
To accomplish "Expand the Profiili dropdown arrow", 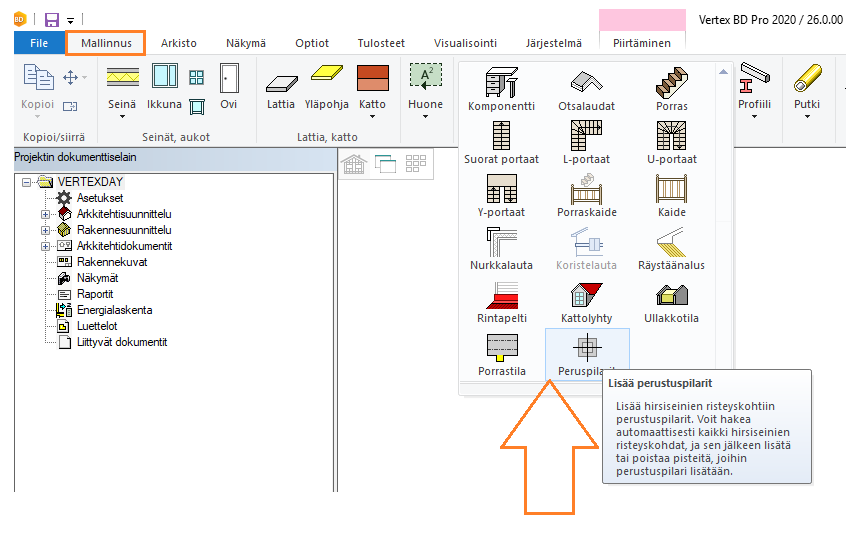I will 754,117.
